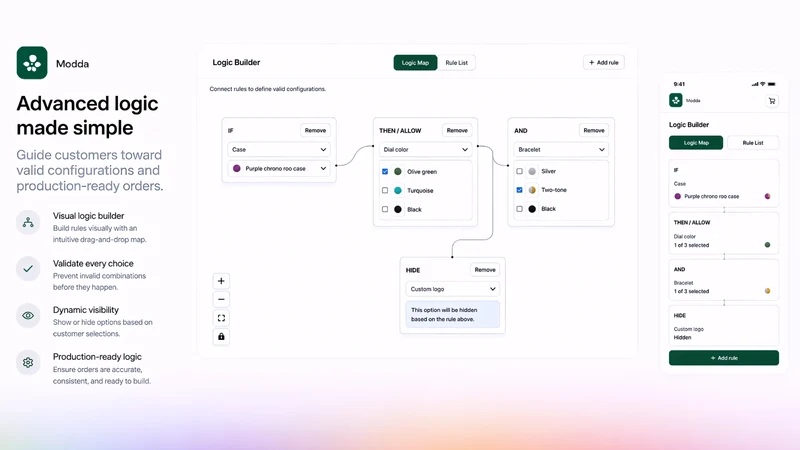Image resolution: width=800 pixels, height=450 pixels.
Task: Open the Purple chrono roo case dropdown
Action: click(x=279, y=168)
